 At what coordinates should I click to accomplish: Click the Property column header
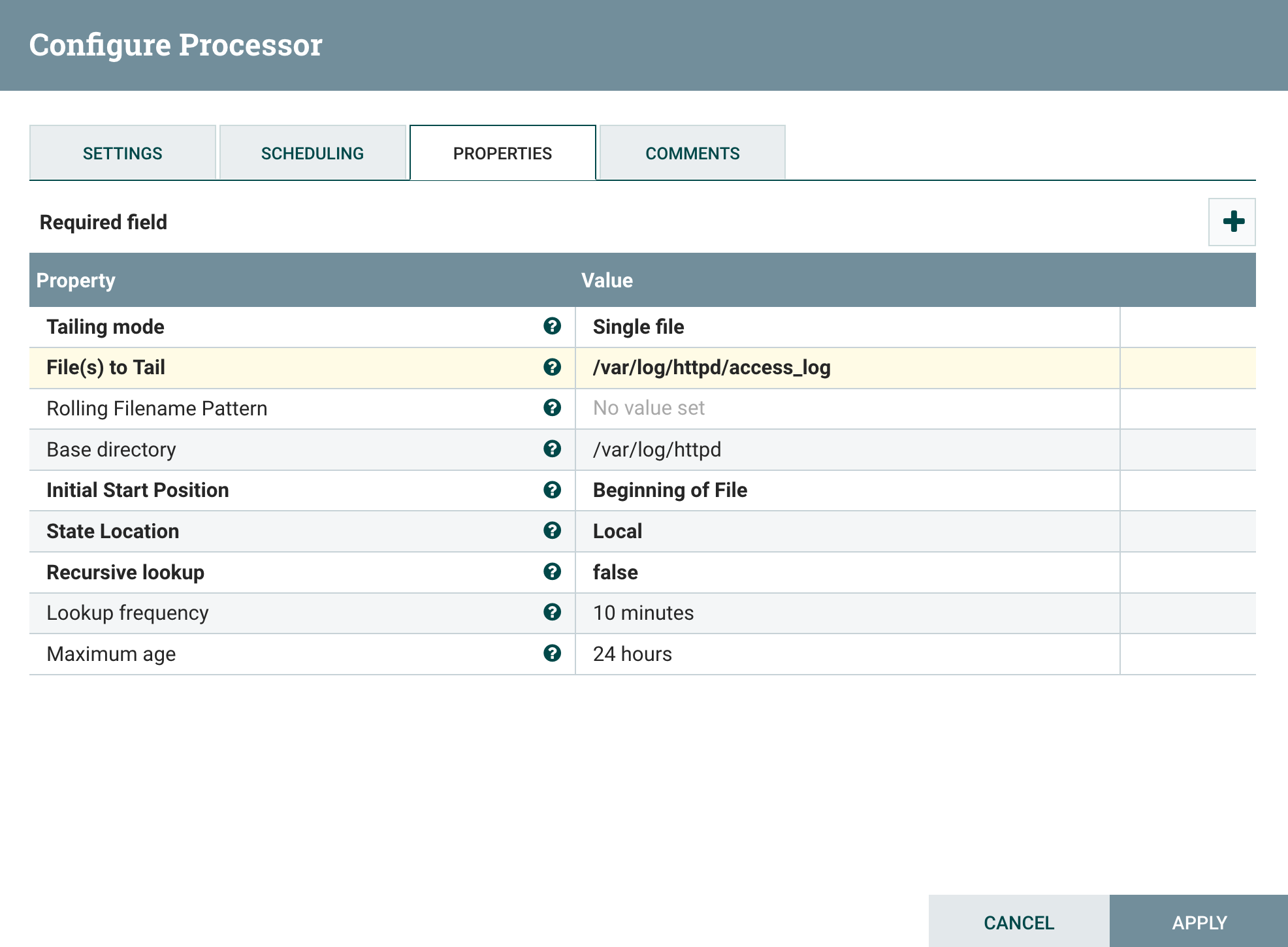[x=76, y=280]
